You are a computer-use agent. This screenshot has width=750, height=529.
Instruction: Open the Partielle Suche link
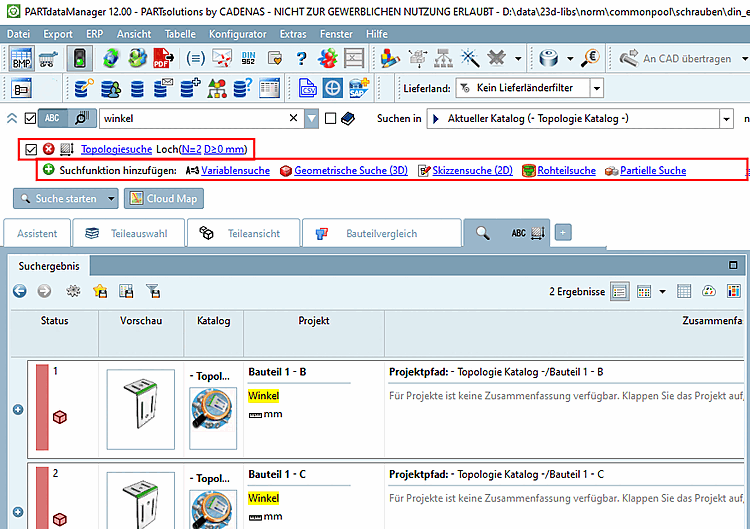click(653, 170)
